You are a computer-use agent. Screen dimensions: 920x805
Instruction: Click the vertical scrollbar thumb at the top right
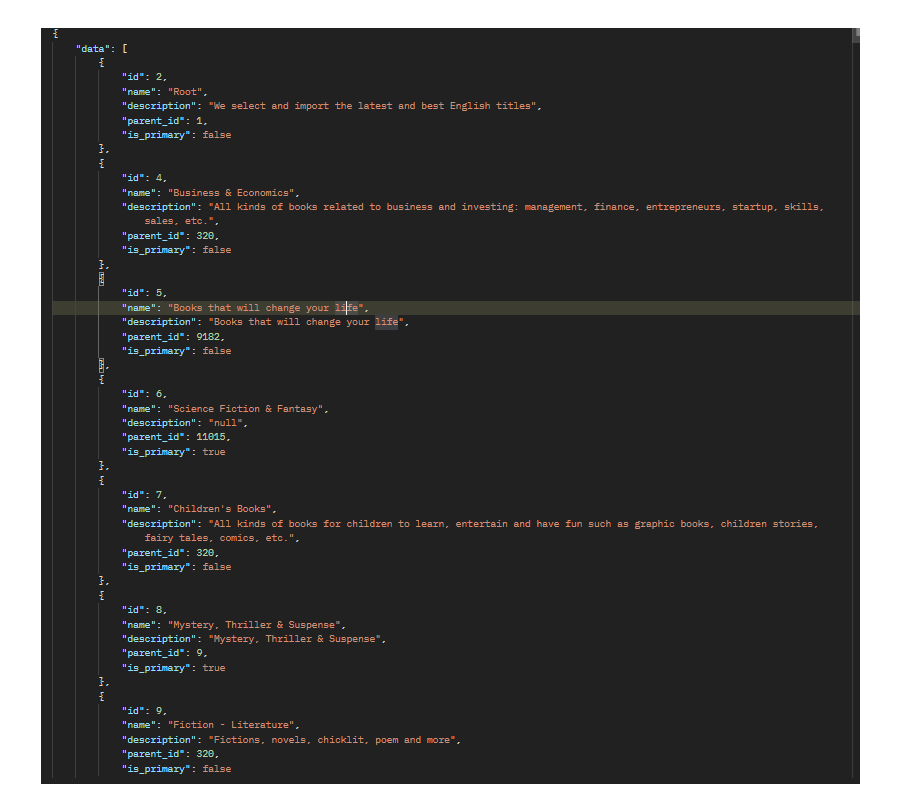coord(855,35)
